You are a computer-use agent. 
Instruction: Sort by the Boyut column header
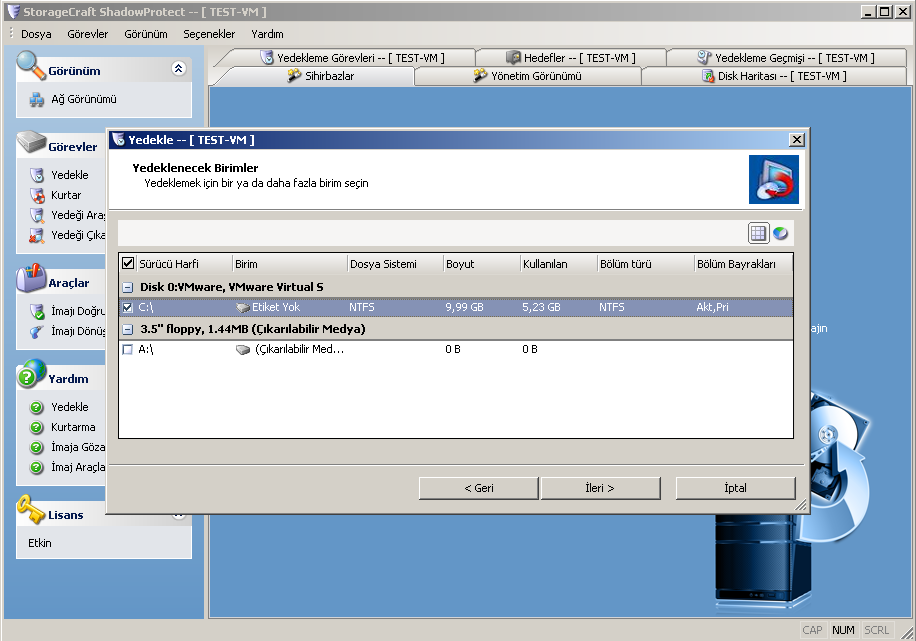pyautogui.click(x=482, y=264)
